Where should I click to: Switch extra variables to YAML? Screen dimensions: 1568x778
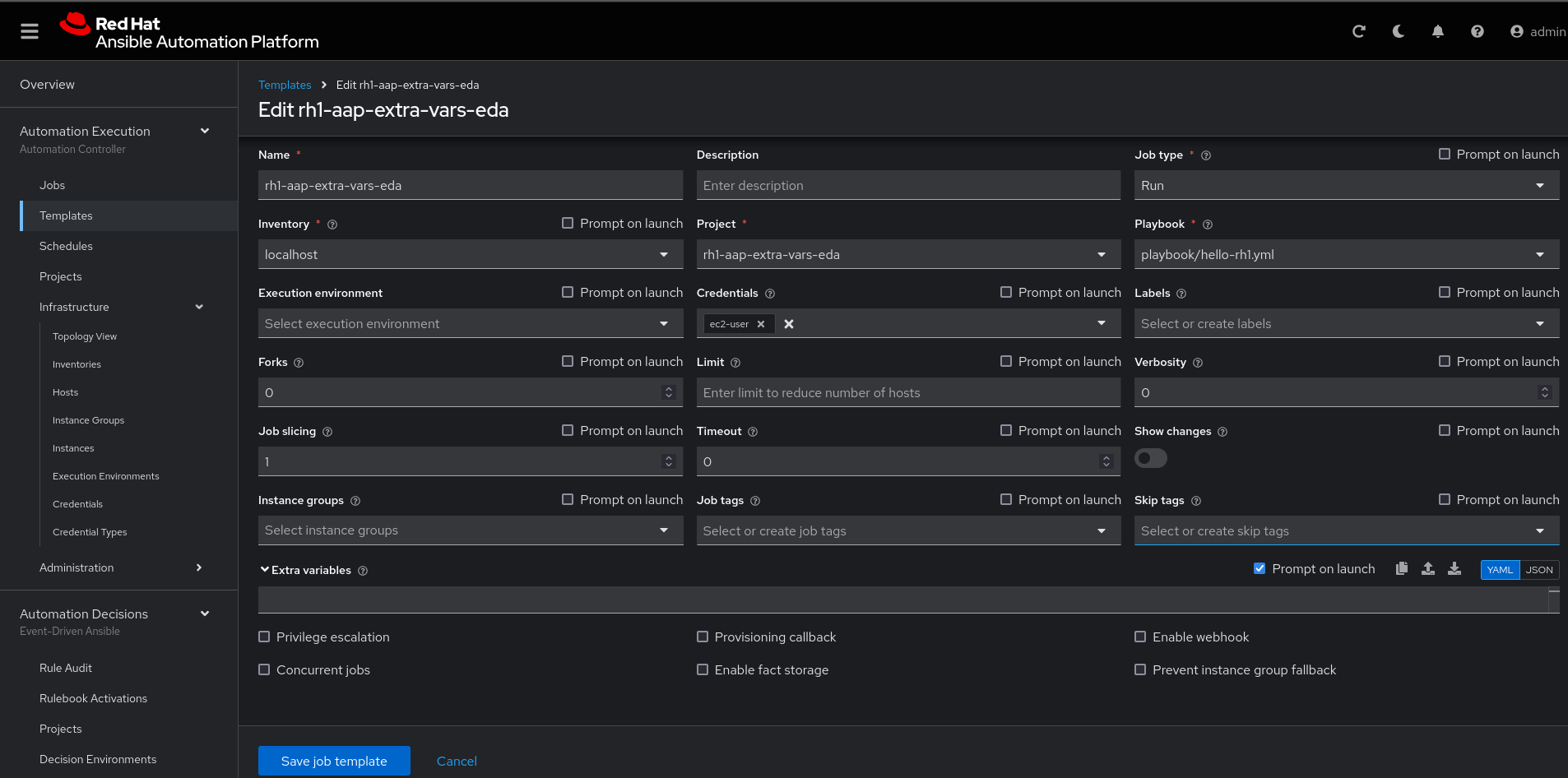coord(1500,570)
